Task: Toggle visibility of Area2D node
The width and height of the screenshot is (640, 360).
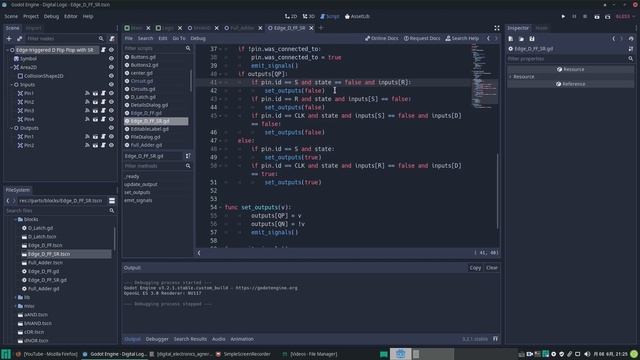Action: tap(111, 67)
